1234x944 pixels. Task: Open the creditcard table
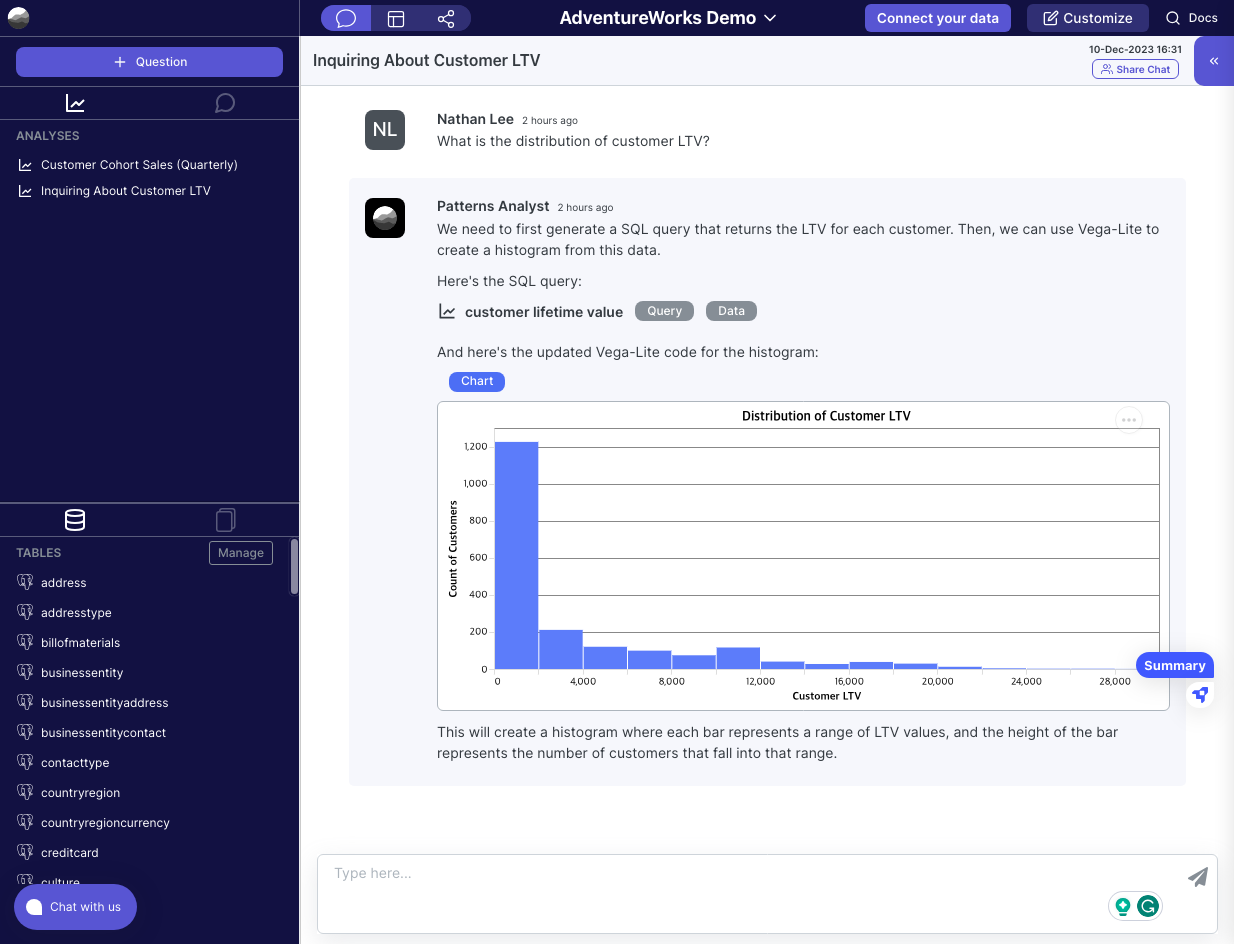(70, 853)
